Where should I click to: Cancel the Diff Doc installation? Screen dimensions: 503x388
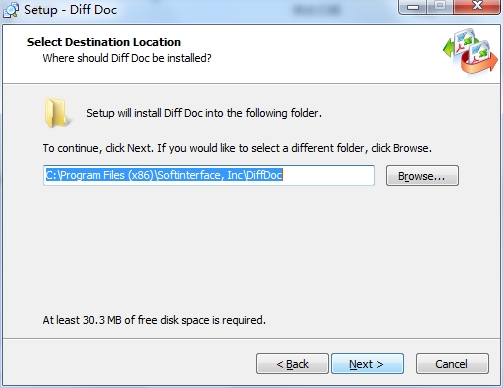click(452, 364)
